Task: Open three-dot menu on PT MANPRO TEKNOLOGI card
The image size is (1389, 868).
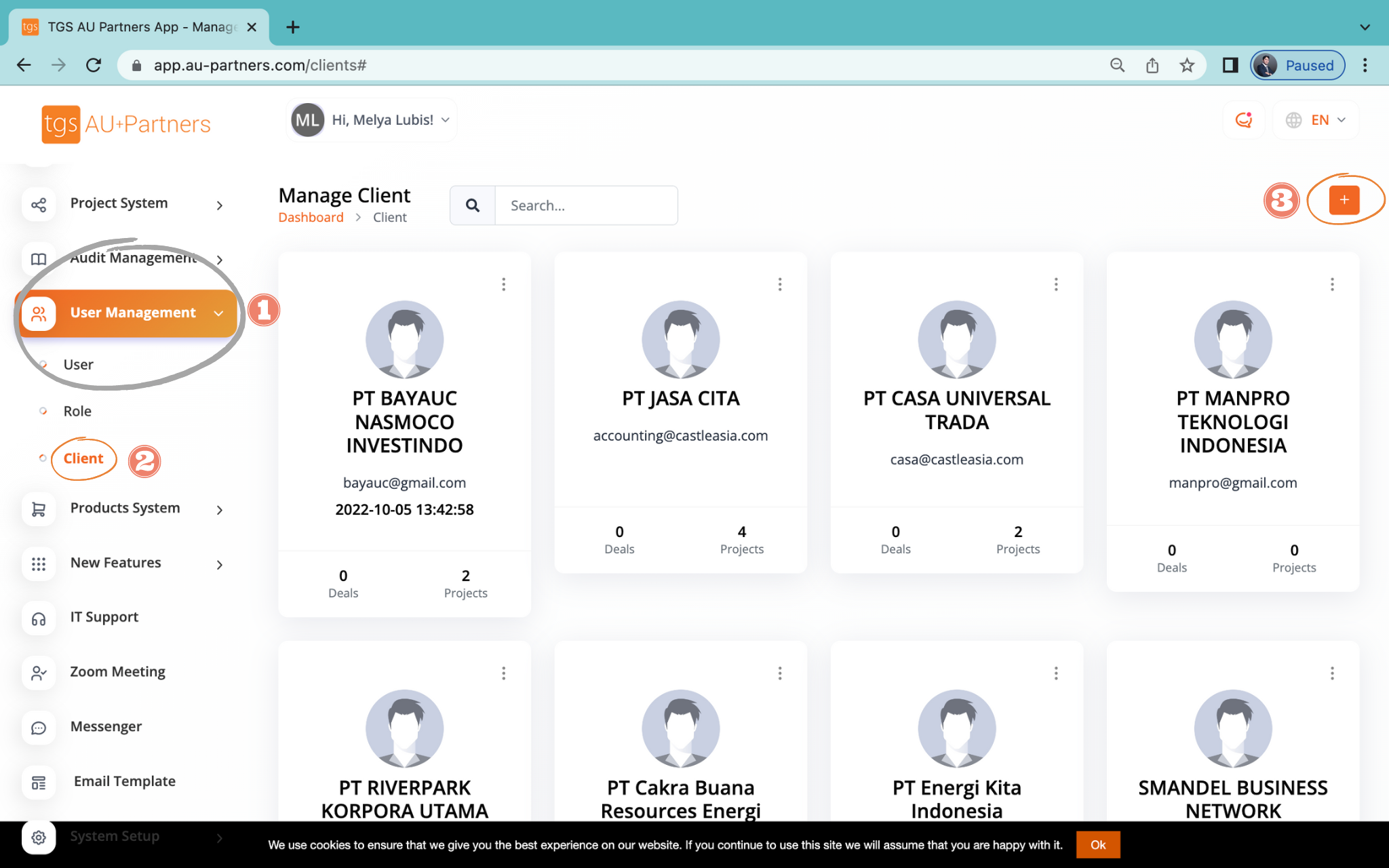Action: (x=1332, y=284)
